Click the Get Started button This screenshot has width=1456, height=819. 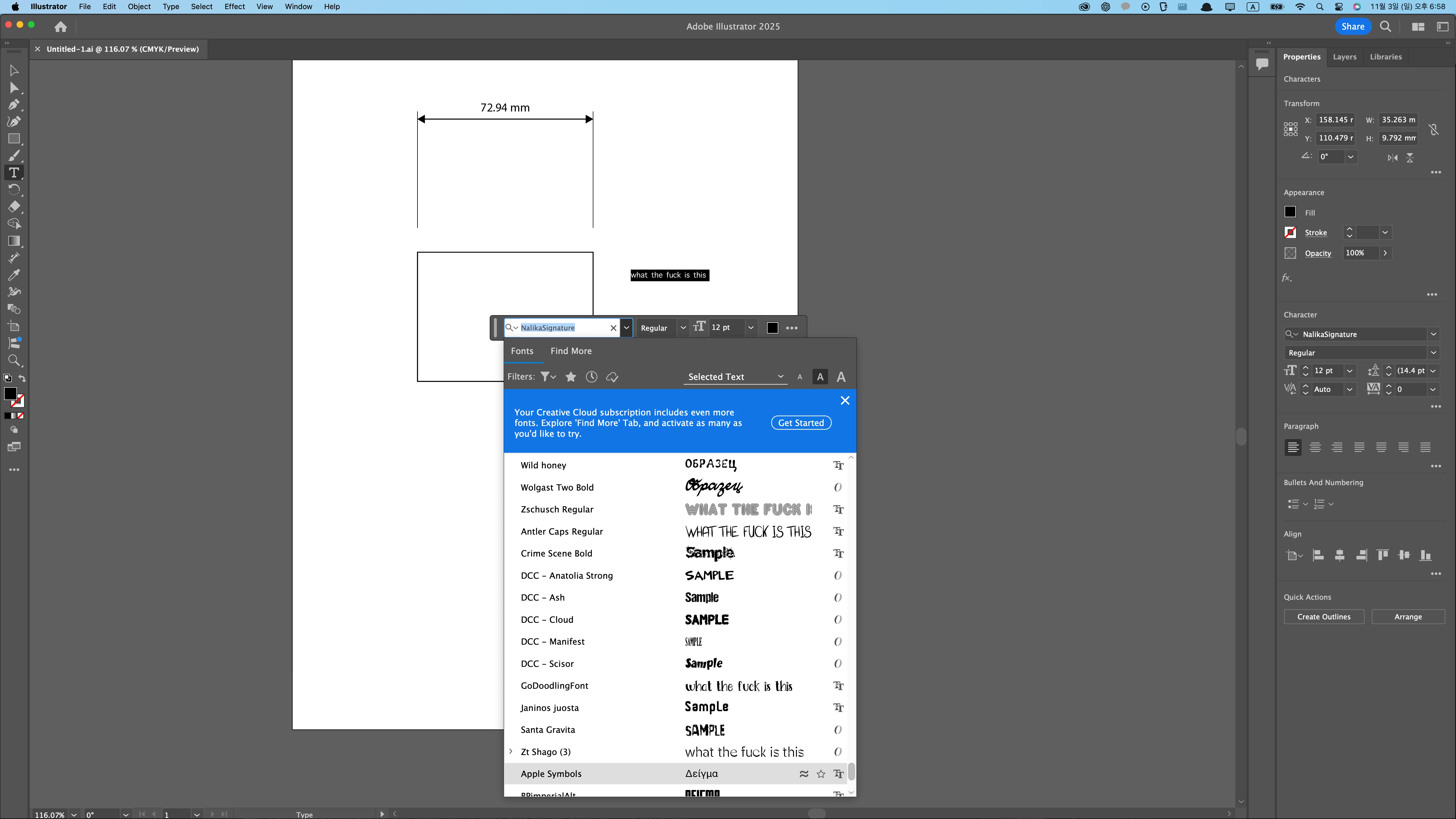click(x=800, y=423)
